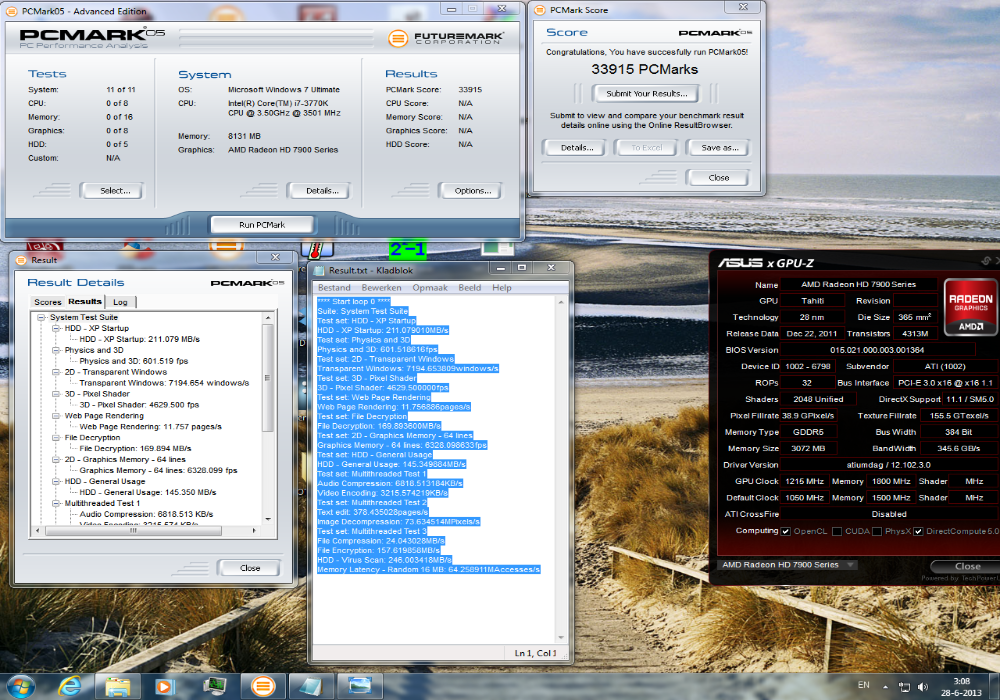
Task: Toggle the OpenCL checkbox in GPU-Z
Action: tap(786, 532)
